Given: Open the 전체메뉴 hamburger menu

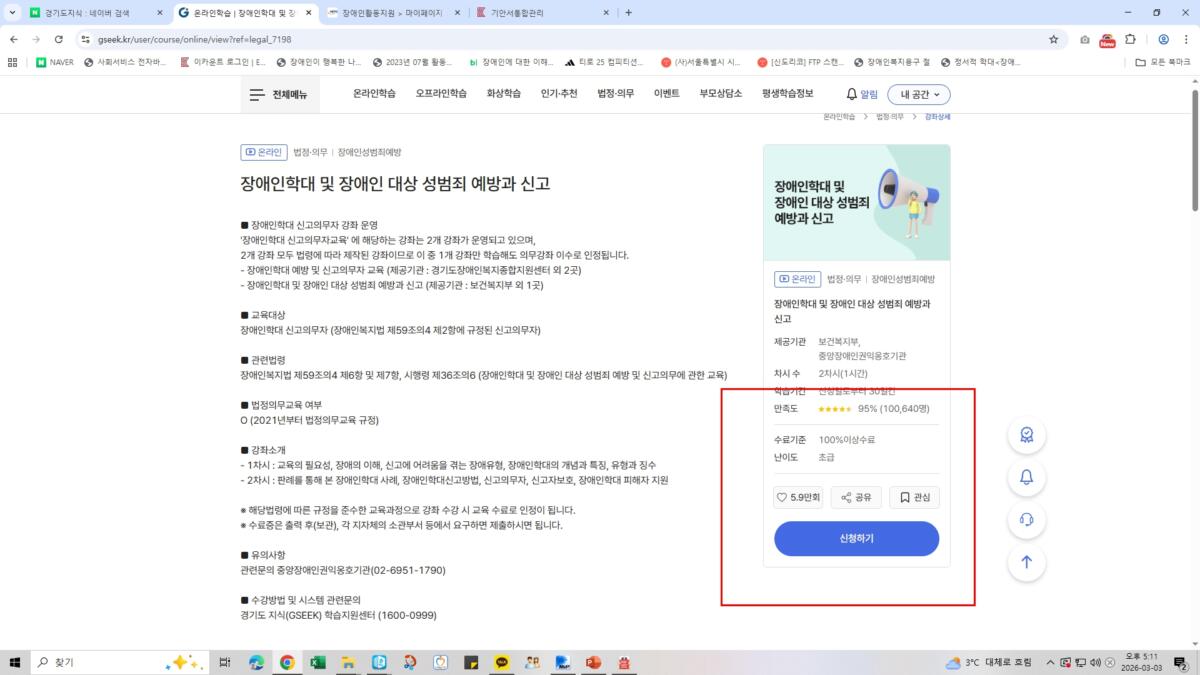Looking at the screenshot, I should coord(278,94).
